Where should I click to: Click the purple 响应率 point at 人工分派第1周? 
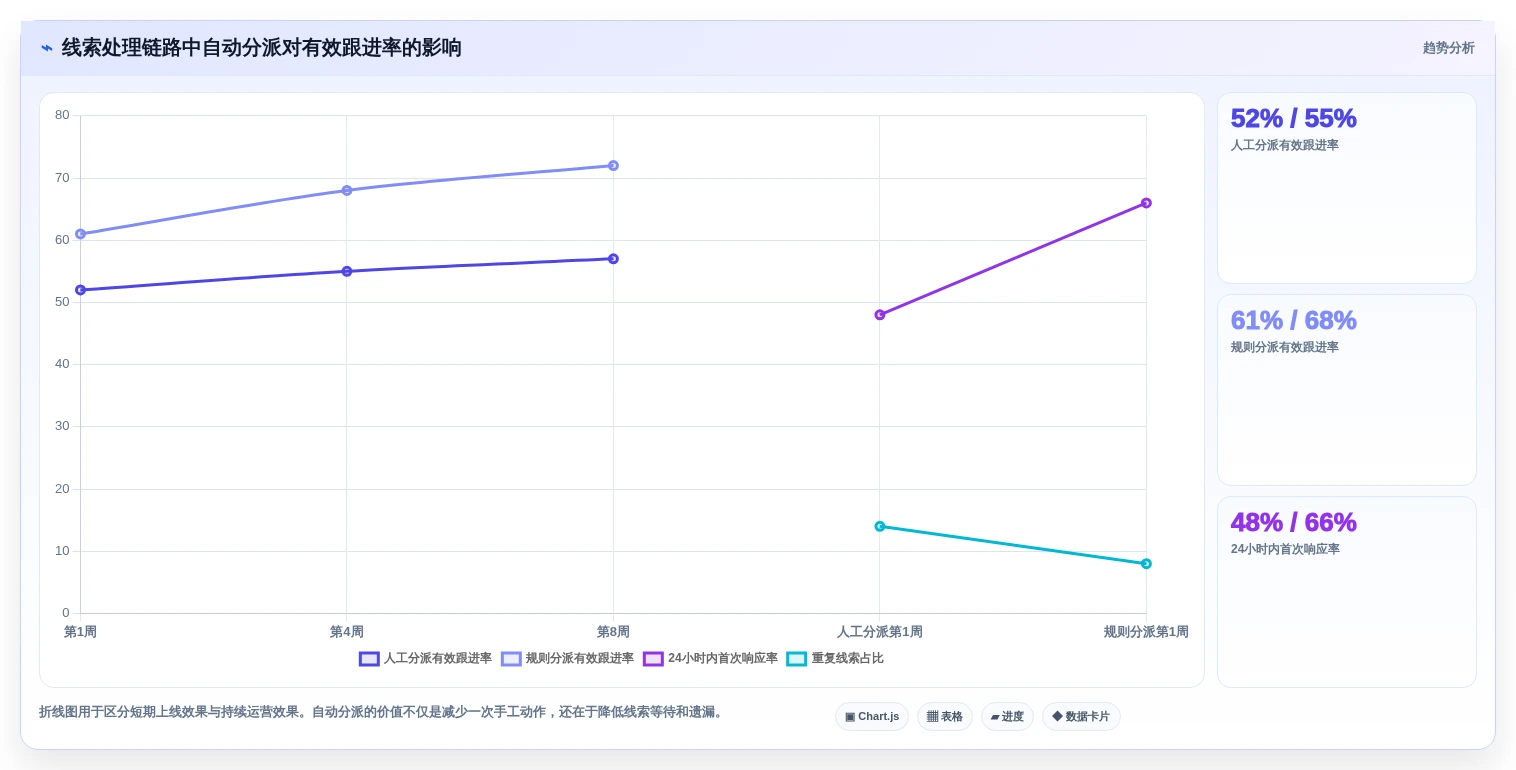click(x=880, y=315)
